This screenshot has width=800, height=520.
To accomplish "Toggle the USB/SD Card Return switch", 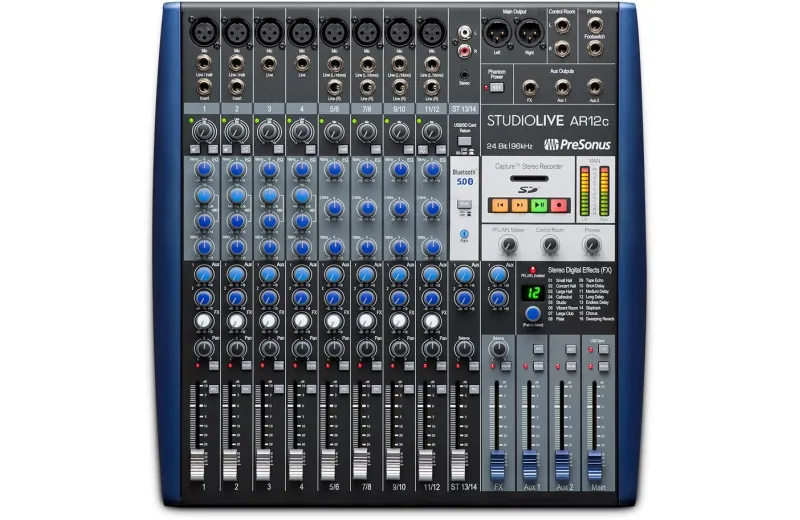I will (464, 141).
